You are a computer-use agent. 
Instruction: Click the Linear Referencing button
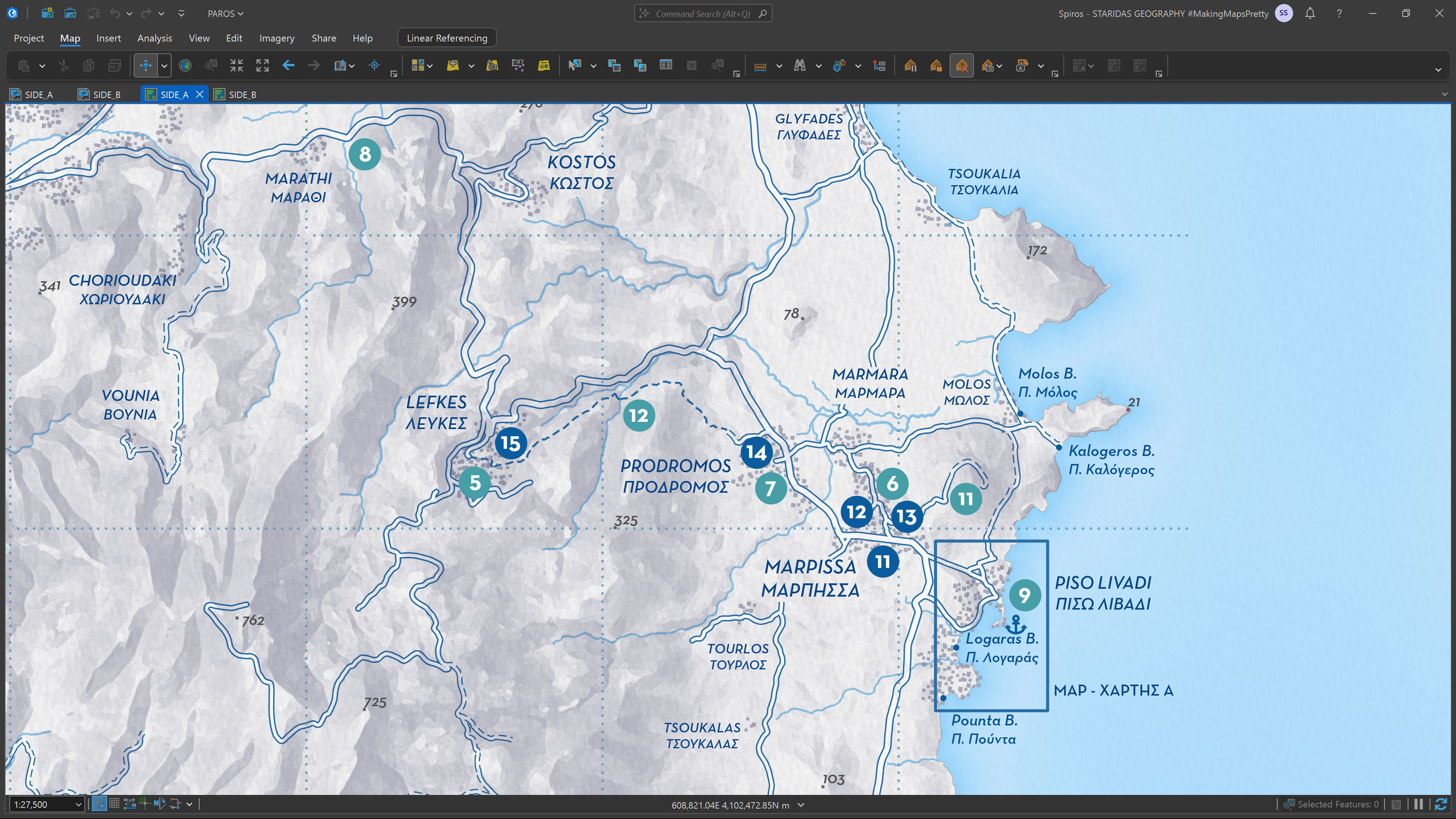[x=446, y=38]
